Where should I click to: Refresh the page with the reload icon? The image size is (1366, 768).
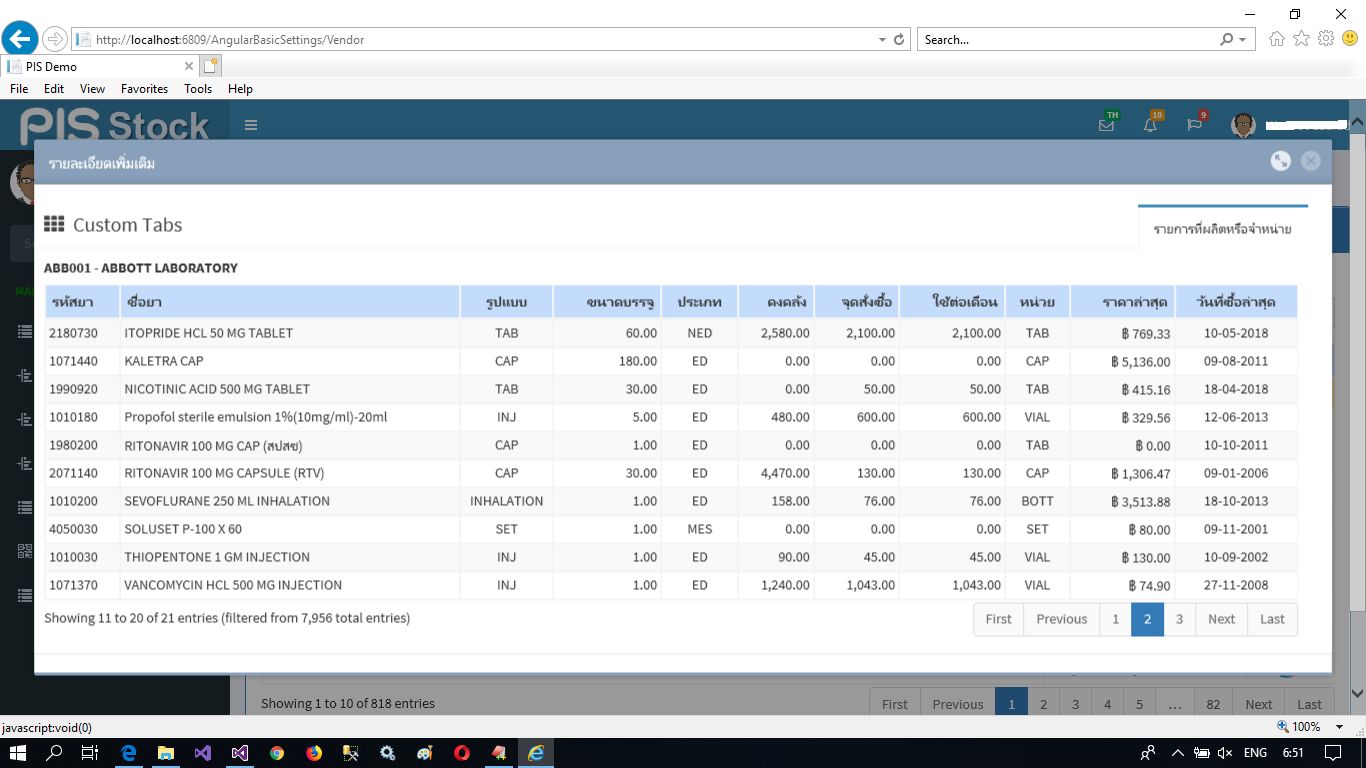tap(899, 40)
